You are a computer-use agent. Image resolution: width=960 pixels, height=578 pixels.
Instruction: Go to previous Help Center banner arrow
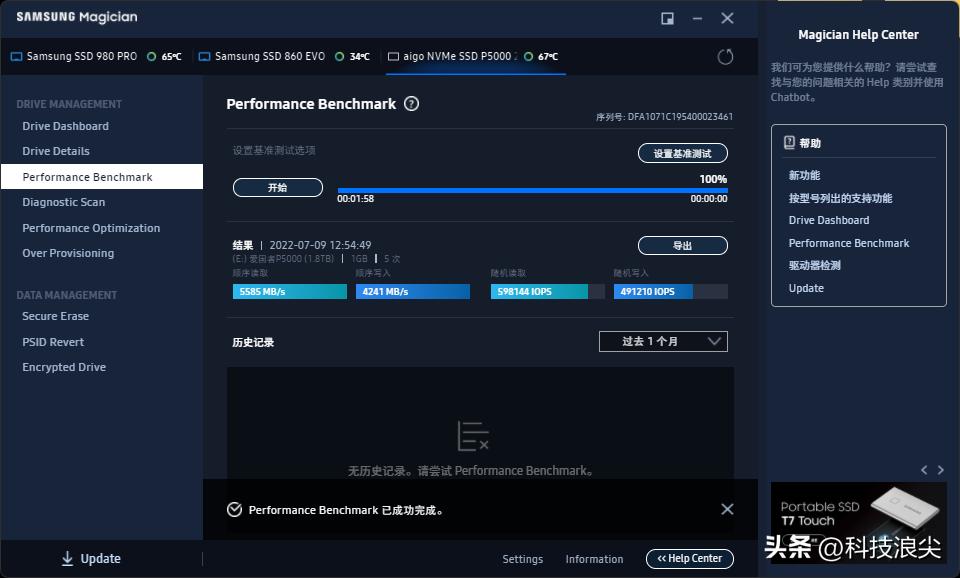coord(924,470)
